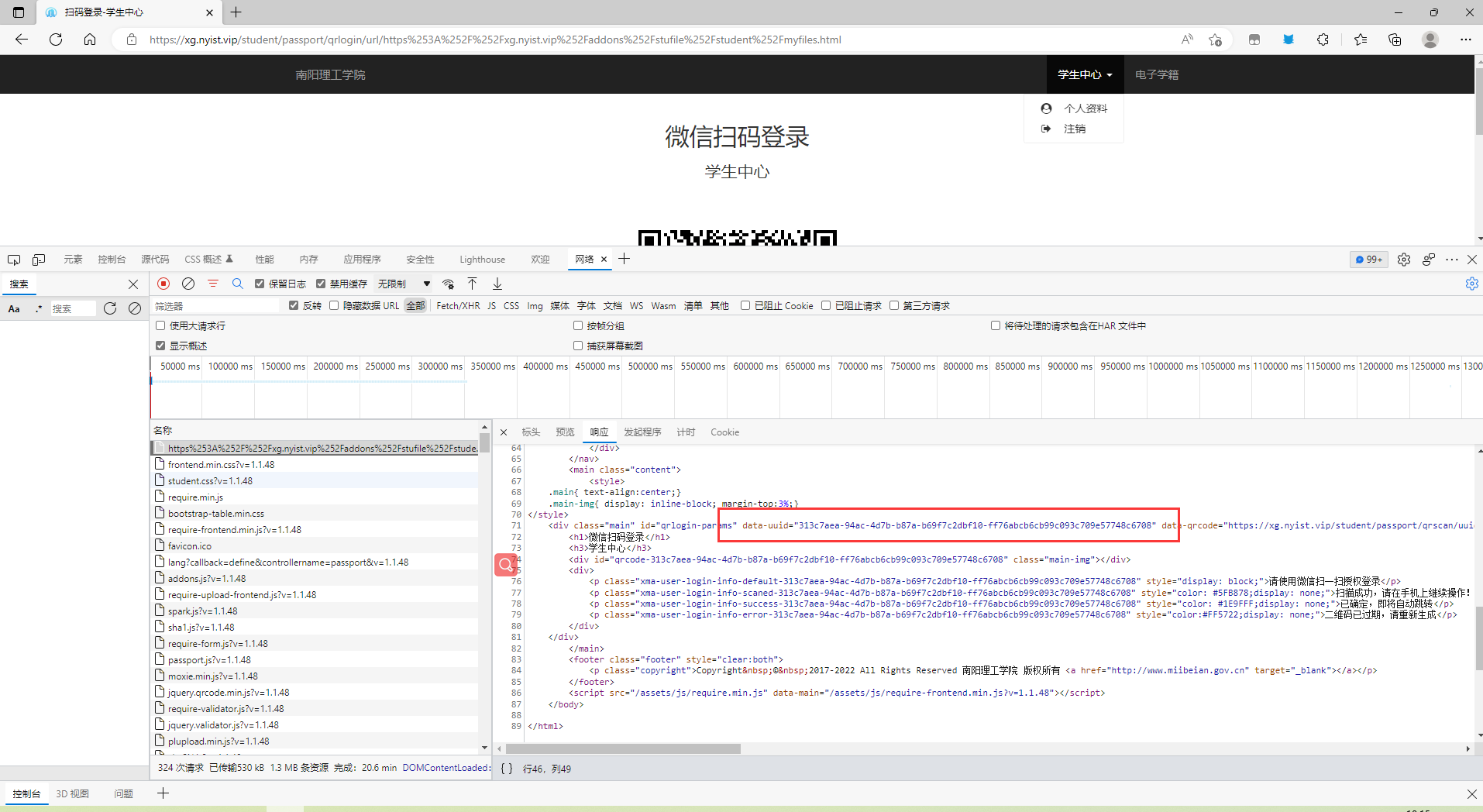The image size is (1483, 812).
Task: Open DevTools settings gear icon
Action: click(x=1404, y=260)
